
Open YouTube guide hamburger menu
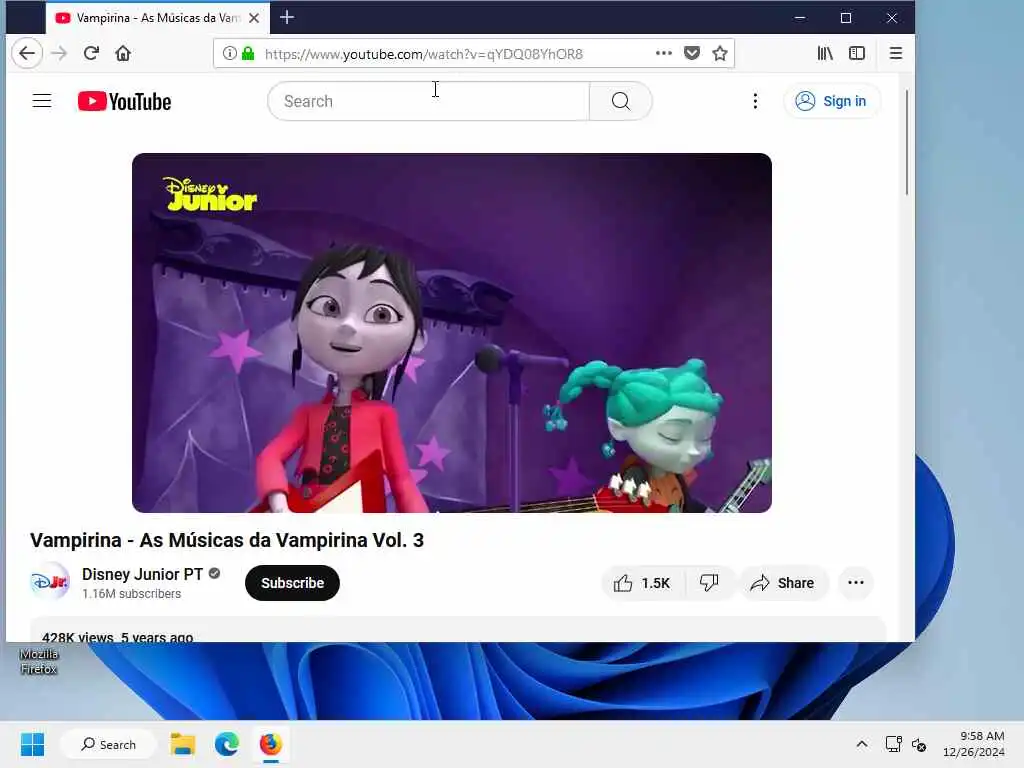(x=42, y=101)
